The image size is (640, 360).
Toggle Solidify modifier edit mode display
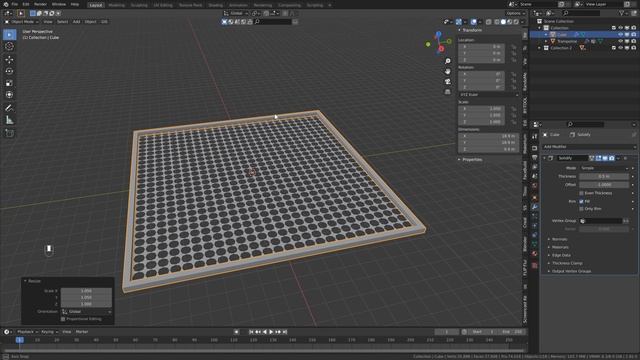click(598, 158)
